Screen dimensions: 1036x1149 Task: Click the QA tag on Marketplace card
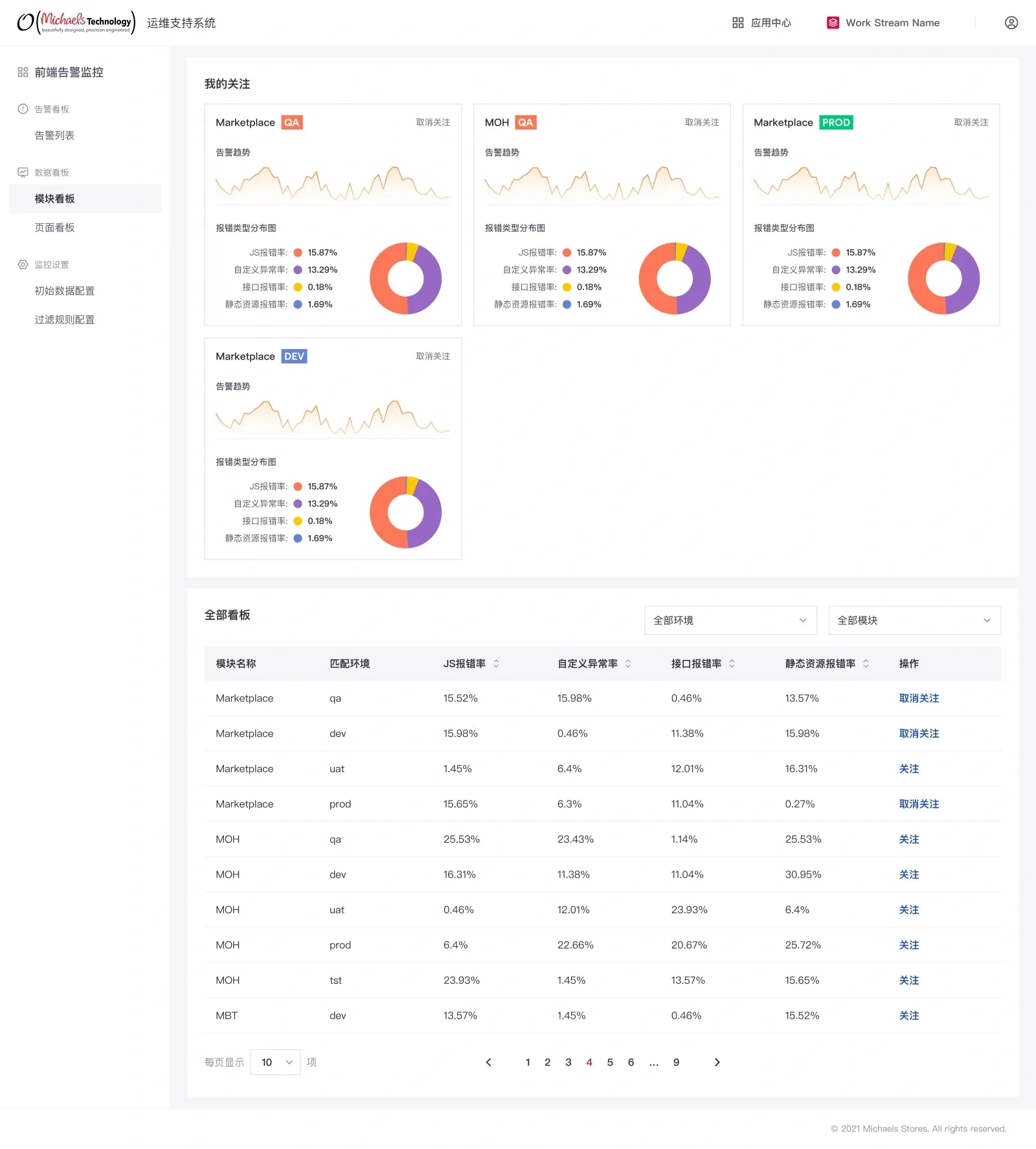point(292,122)
